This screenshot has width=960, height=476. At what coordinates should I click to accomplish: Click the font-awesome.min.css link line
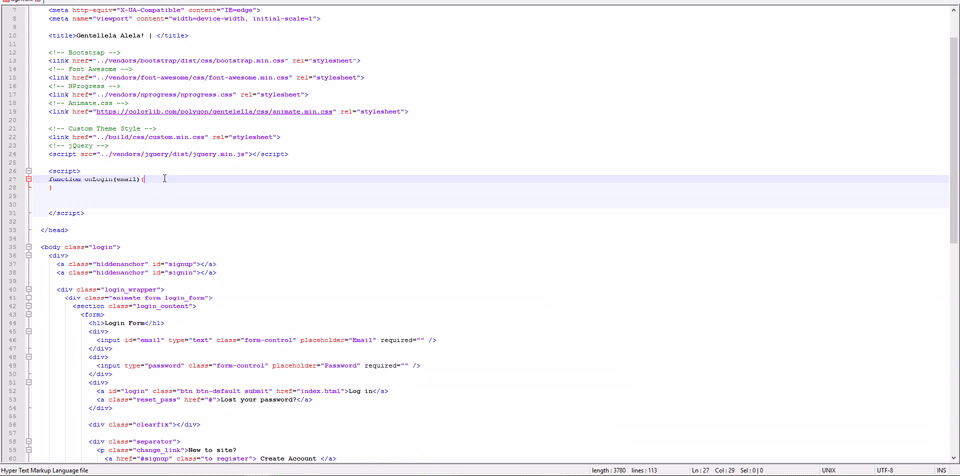click(x=207, y=78)
